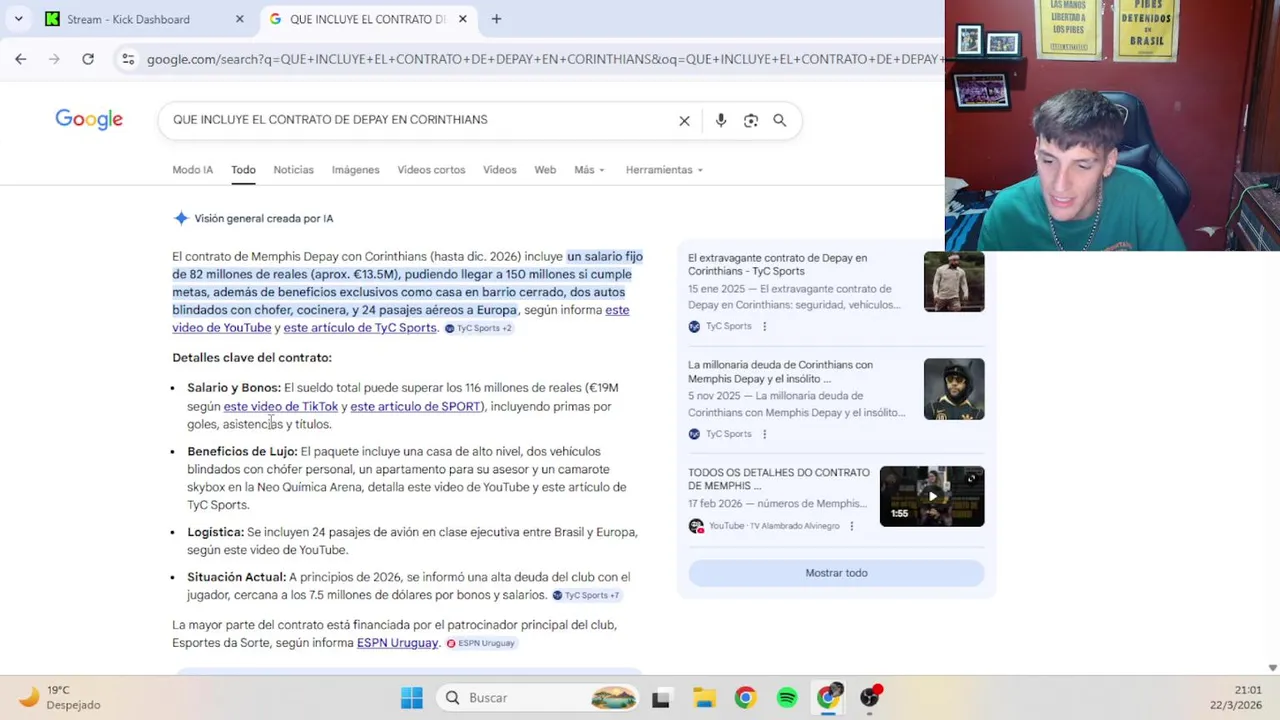The width and height of the screenshot is (1280, 720).
Task: Open 'este artículo de TyC Sports' link
Action: tap(360, 328)
